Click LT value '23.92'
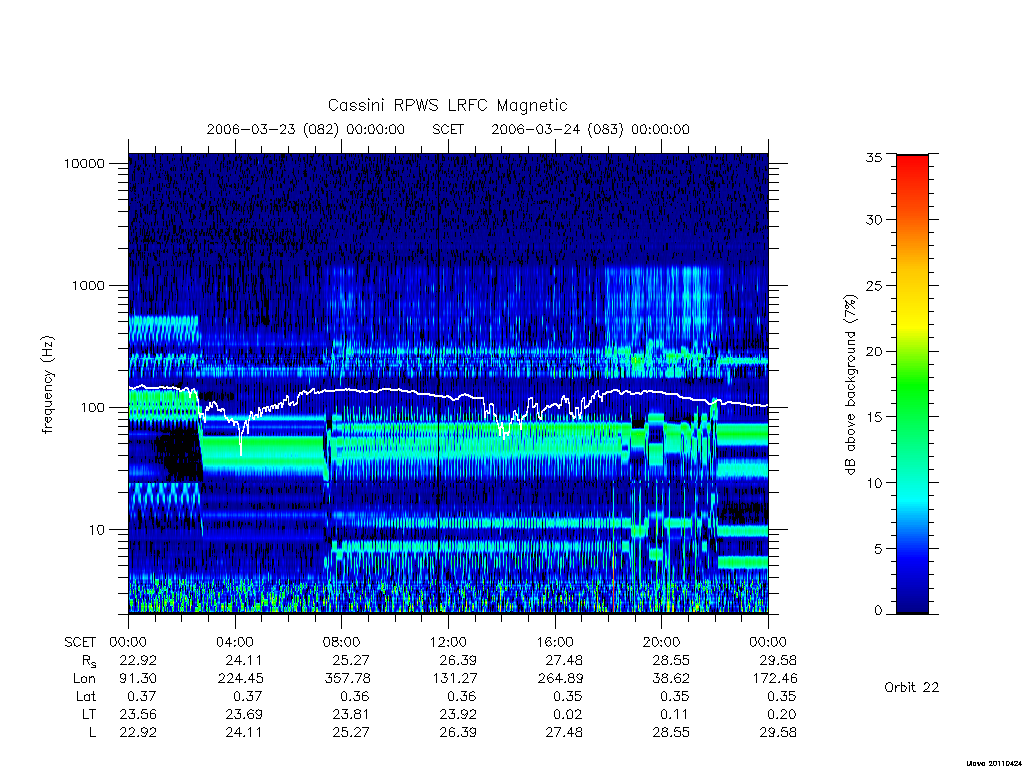This screenshot has height=768, width=1024. 458,714
